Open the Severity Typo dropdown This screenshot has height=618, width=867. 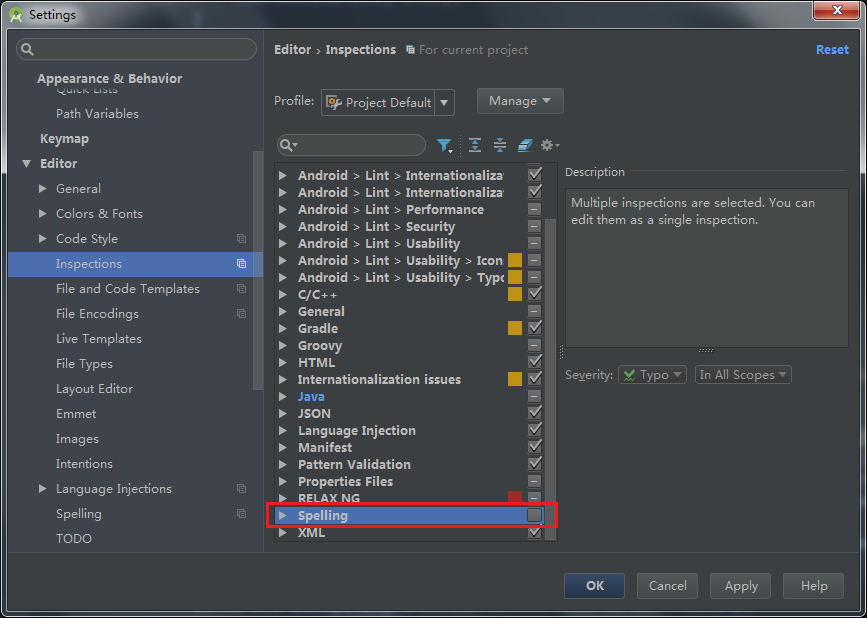pyautogui.click(x=652, y=375)
